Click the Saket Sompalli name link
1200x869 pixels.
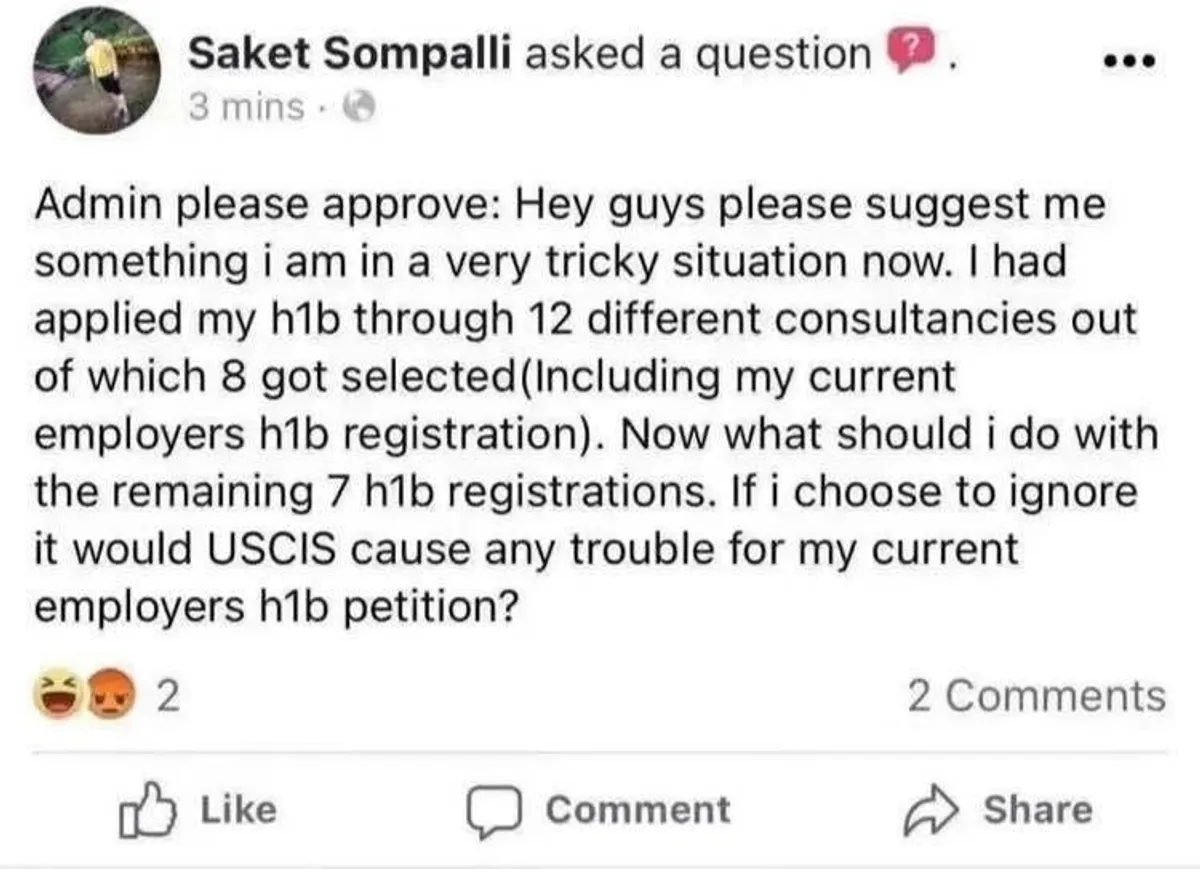pos(351,52)
